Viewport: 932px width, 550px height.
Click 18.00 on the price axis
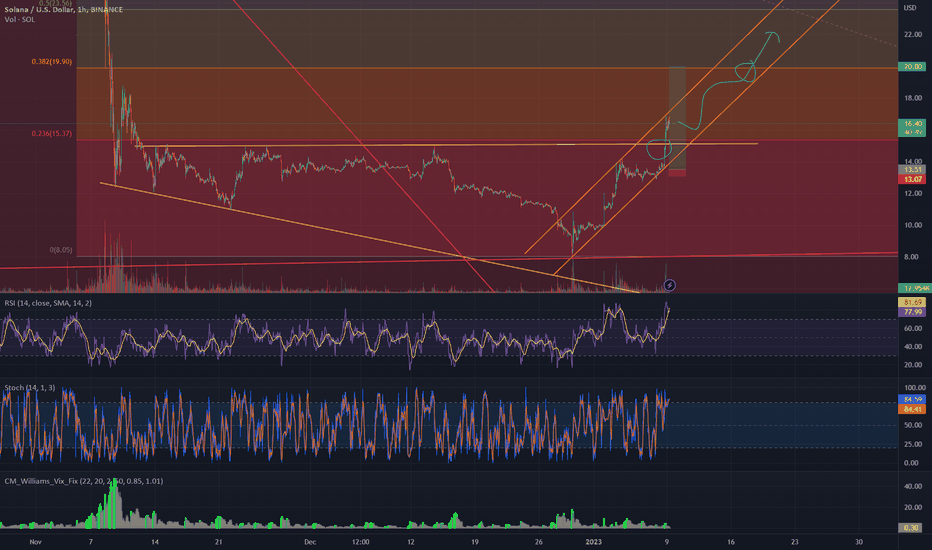[913, 98]
